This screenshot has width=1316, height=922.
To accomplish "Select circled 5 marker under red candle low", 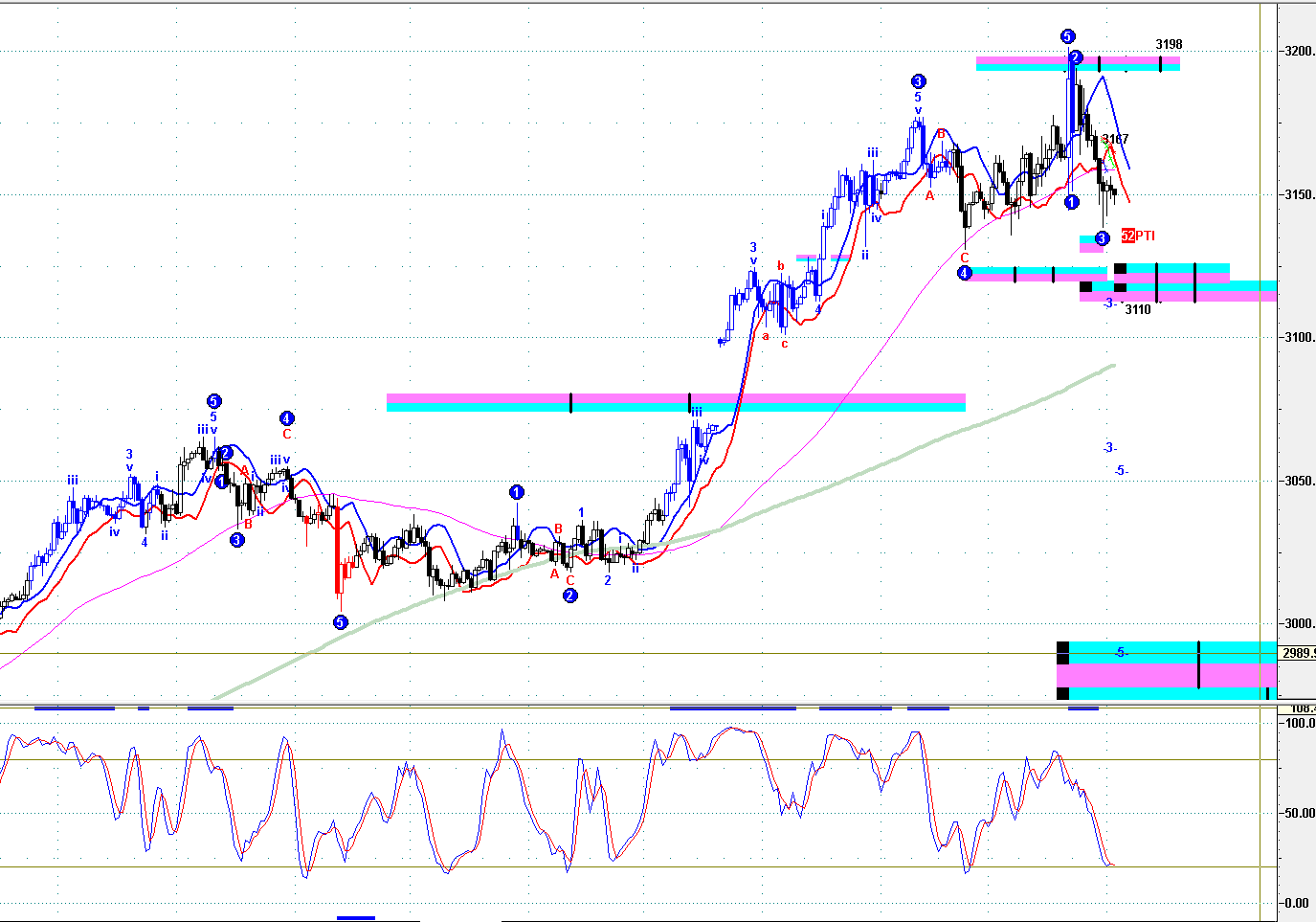I will click(341, 622).
